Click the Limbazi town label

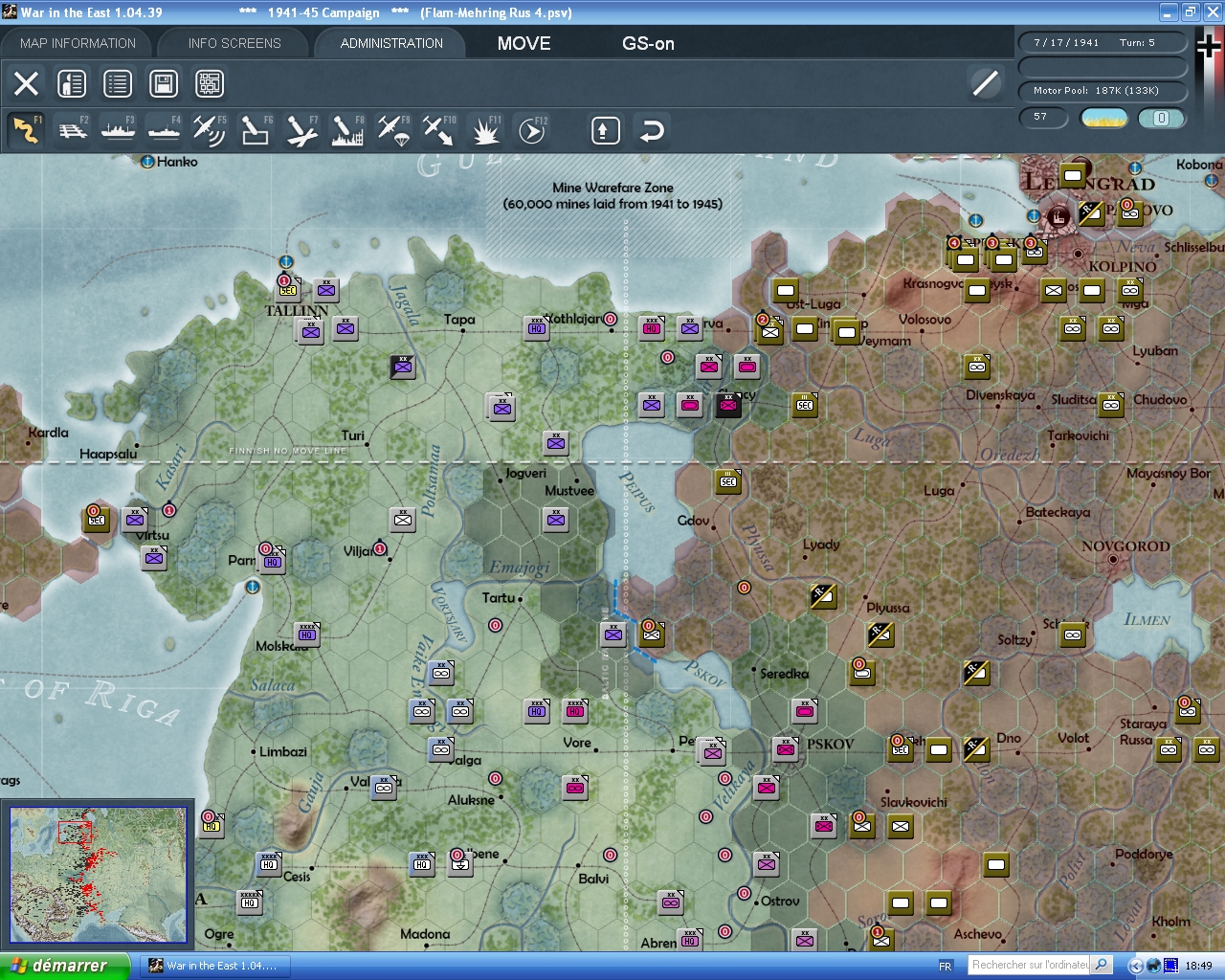[x=283, y=751]
